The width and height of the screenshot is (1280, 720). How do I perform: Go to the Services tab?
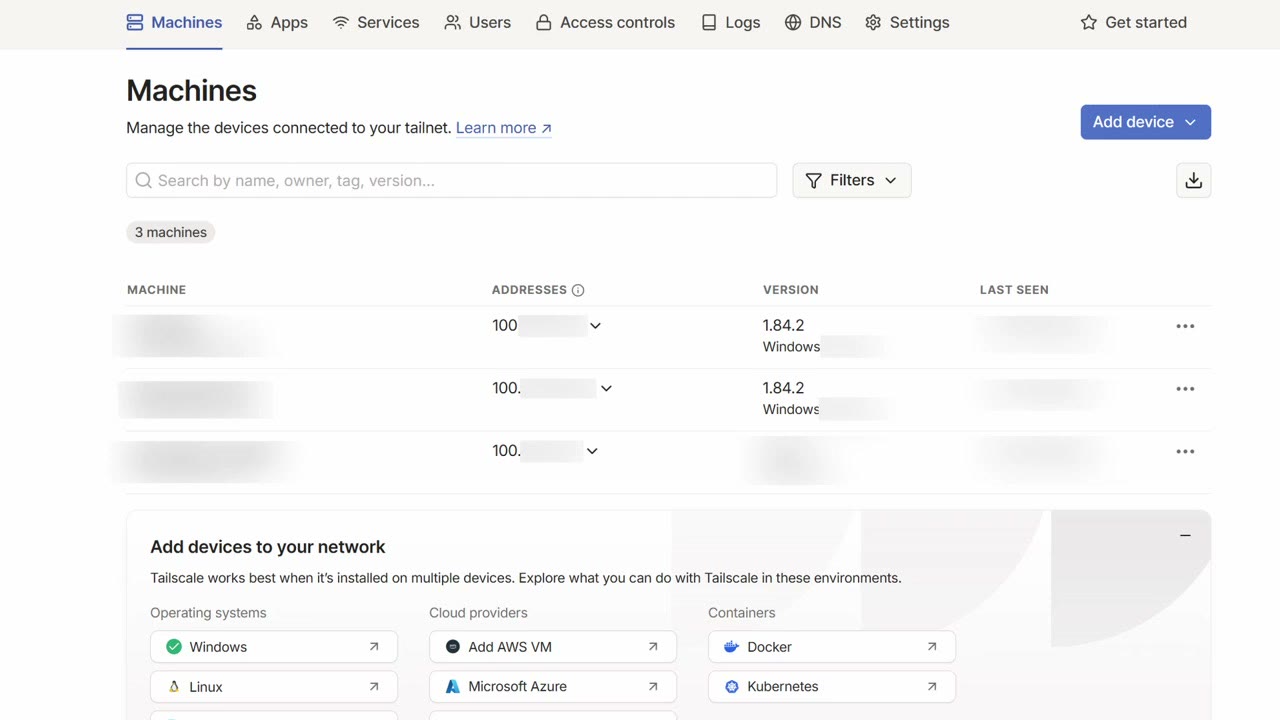coord(376,22)
